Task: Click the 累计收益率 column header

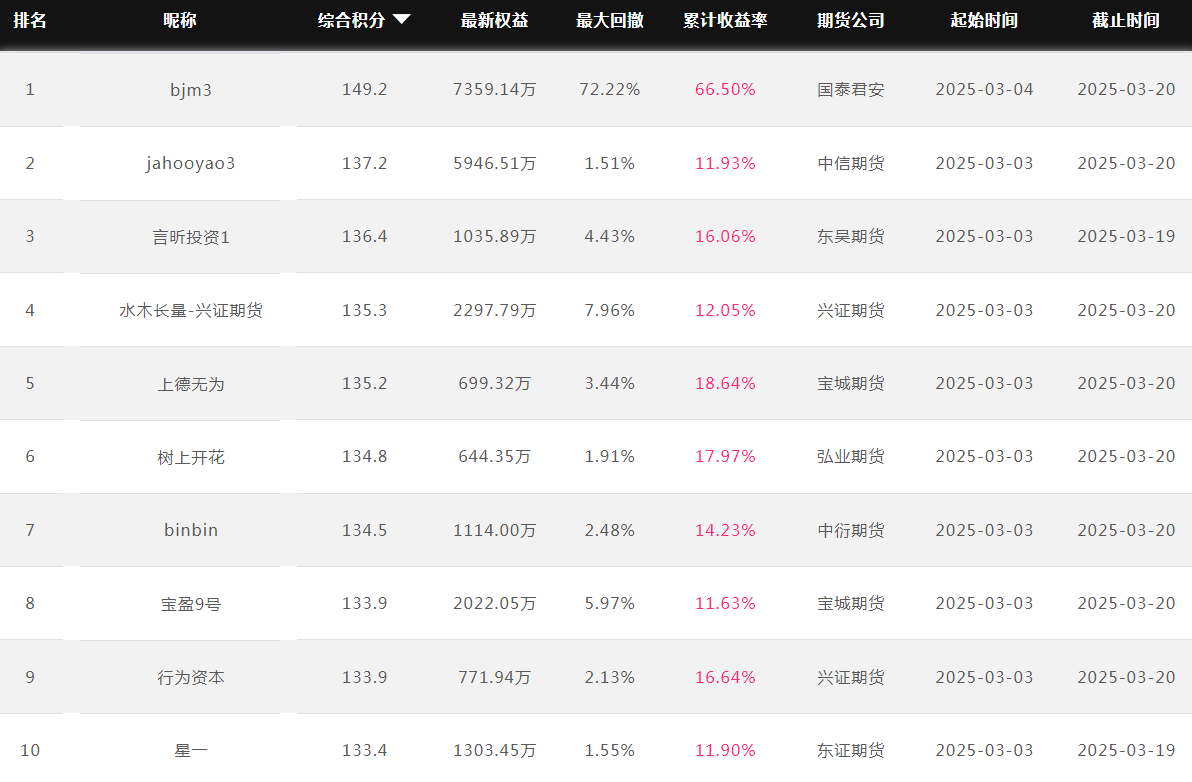Action: coord(725,21)
